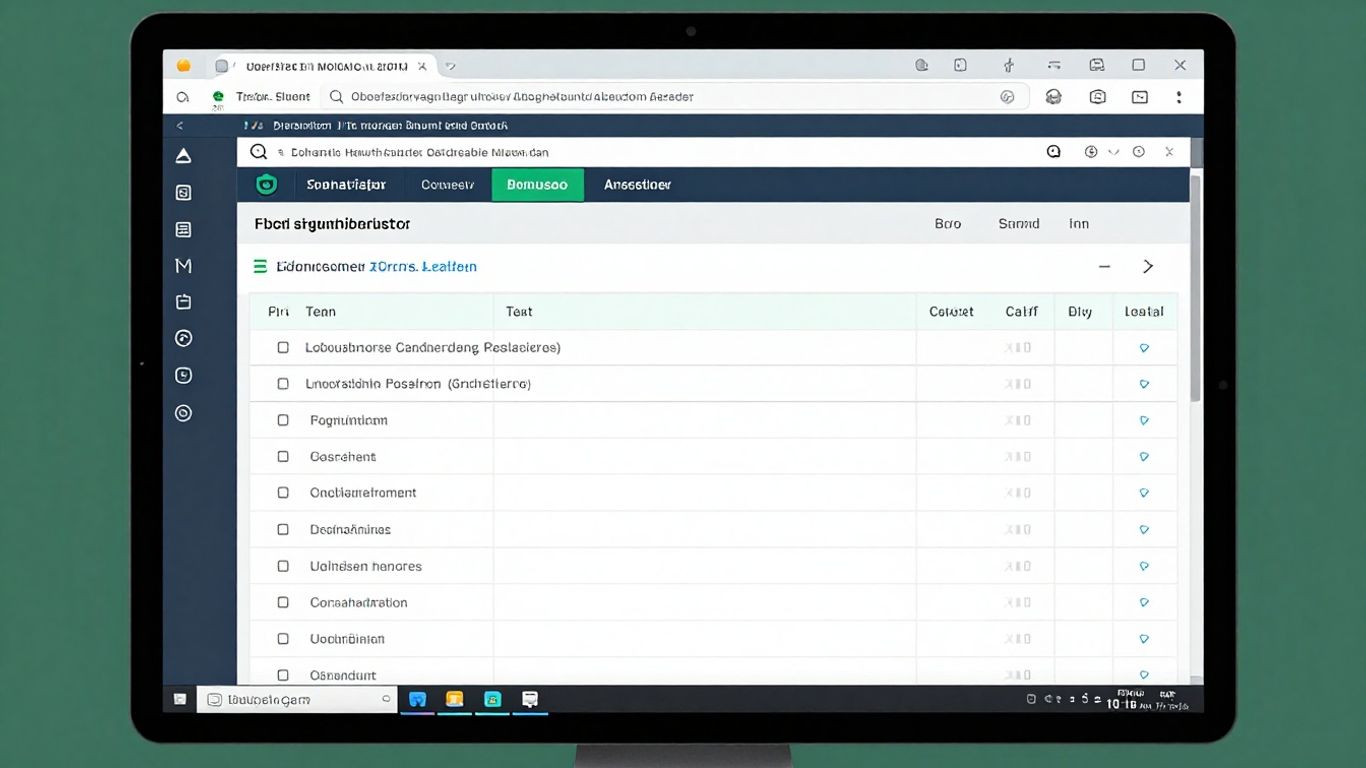
Task: Open the Anesstioer tab
Action: [x=637, y=185]
